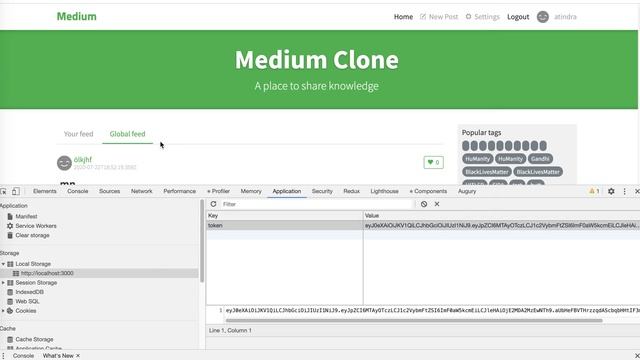Open Service Workers in sidebar
This screenshot has height=360, width=640.
(x=36, y=226)
